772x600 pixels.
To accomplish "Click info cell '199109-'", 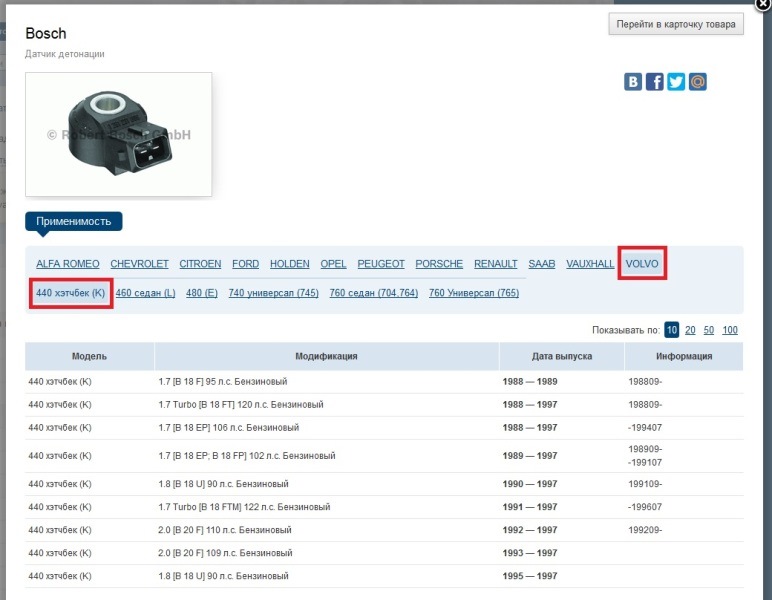I will pyautogui.click(x=645, y=484).
